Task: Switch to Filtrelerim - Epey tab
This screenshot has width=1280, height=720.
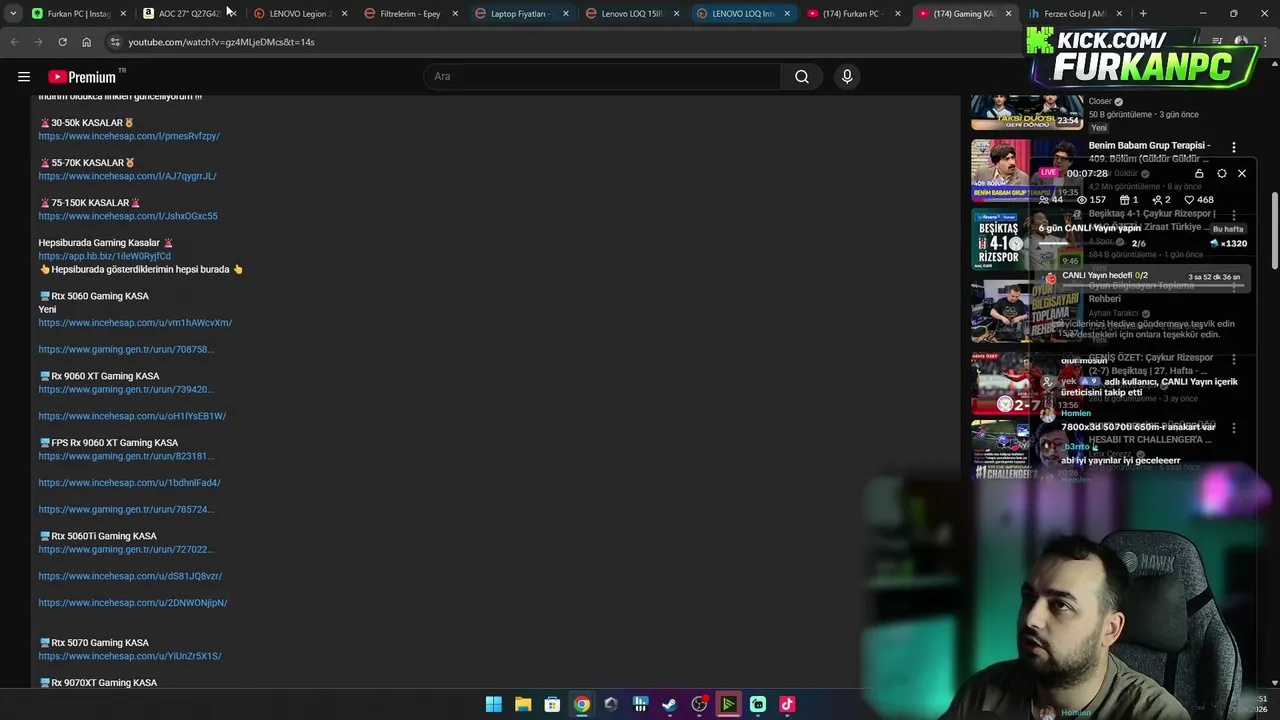Action: coord(411,13)
